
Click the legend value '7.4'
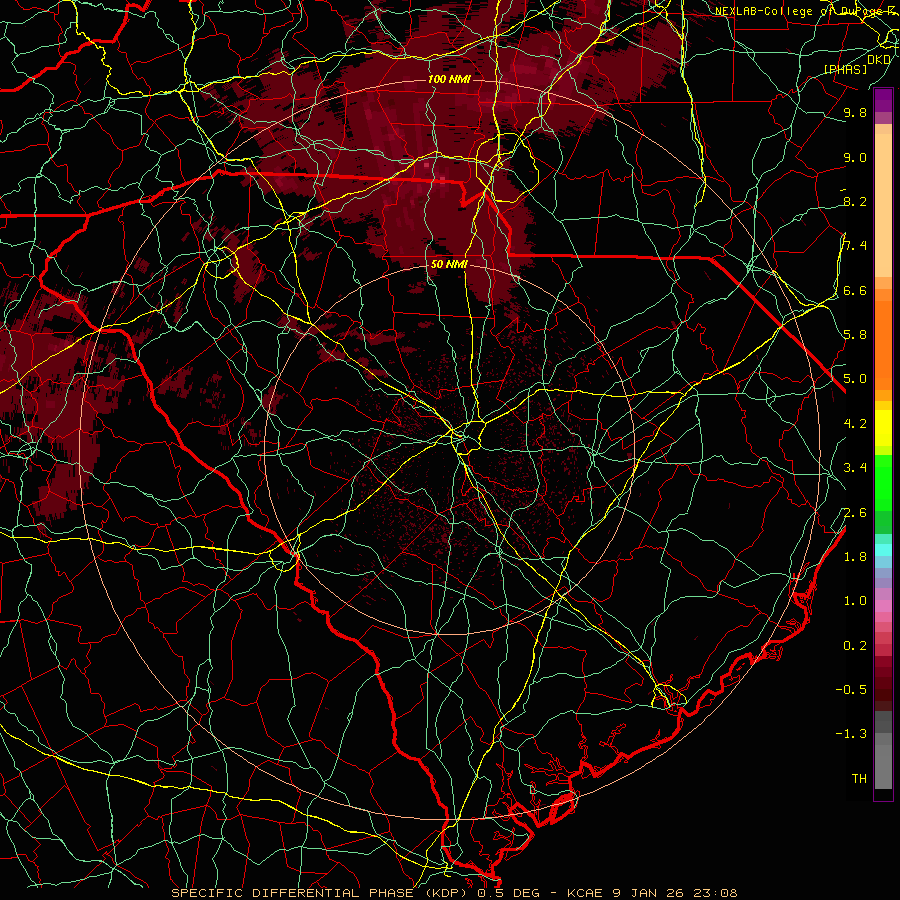(x=855, y=246)
